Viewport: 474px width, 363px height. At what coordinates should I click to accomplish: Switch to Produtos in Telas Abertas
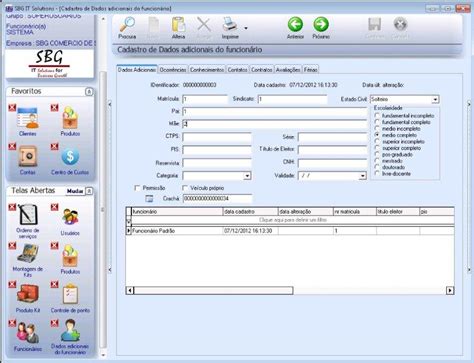70,256
